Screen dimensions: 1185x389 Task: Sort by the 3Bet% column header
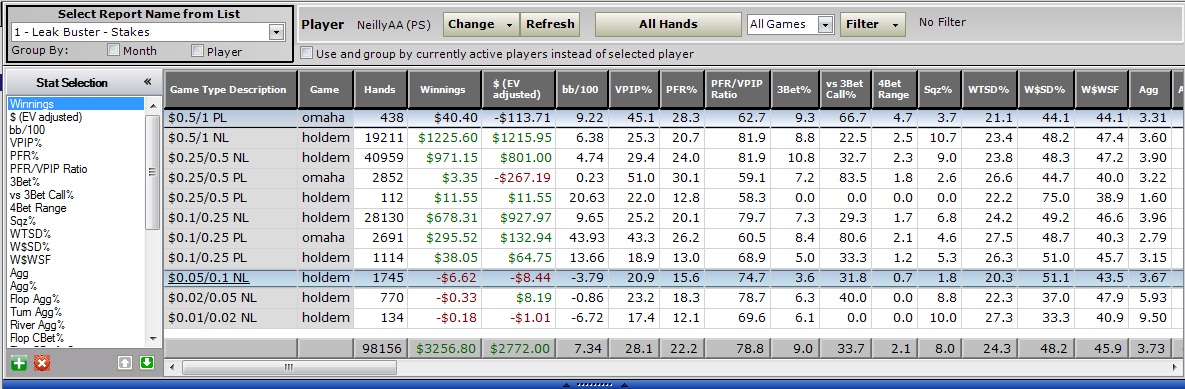tap(794, 89)
